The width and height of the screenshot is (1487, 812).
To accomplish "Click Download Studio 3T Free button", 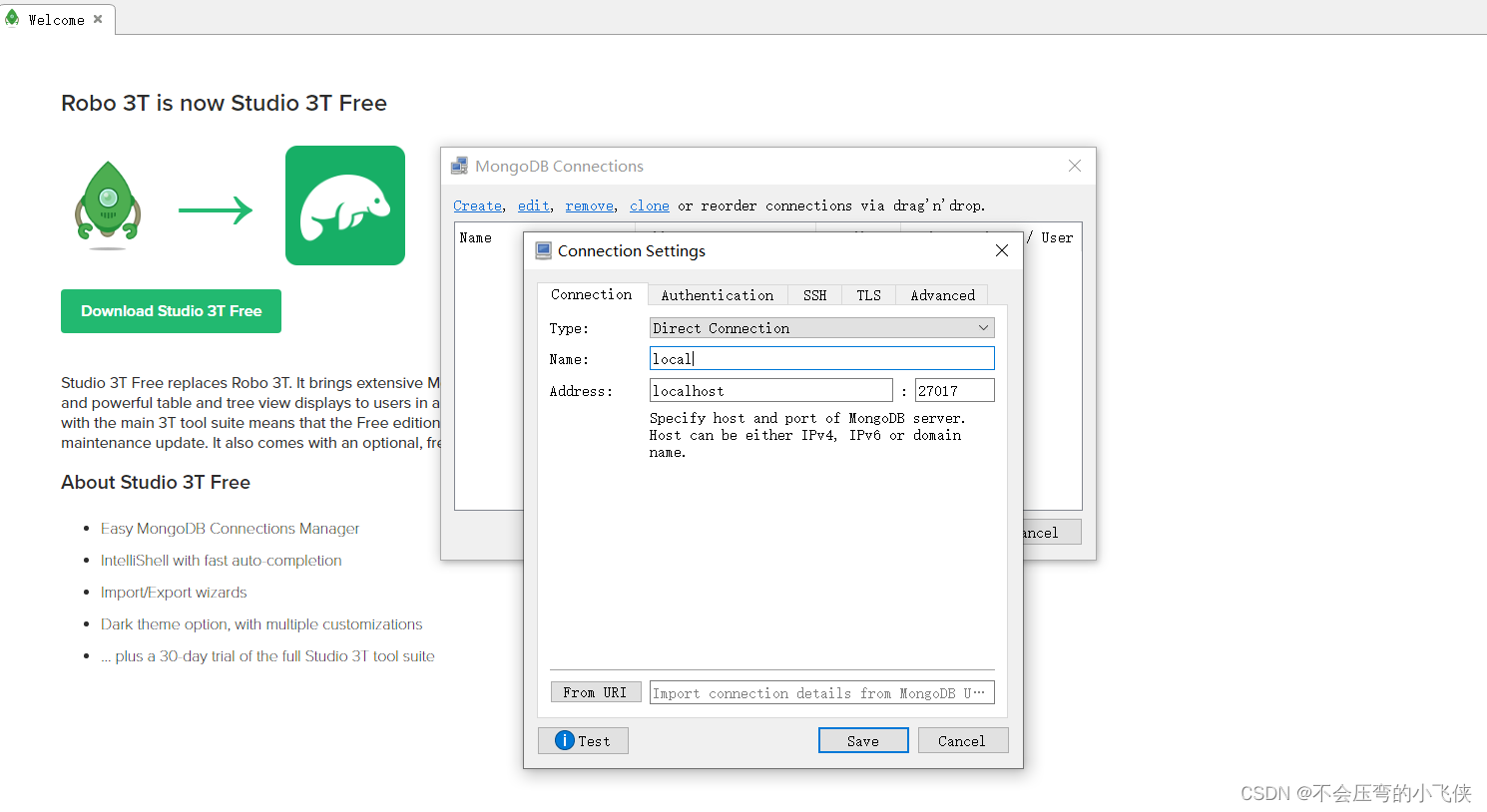I will point(172,311).
